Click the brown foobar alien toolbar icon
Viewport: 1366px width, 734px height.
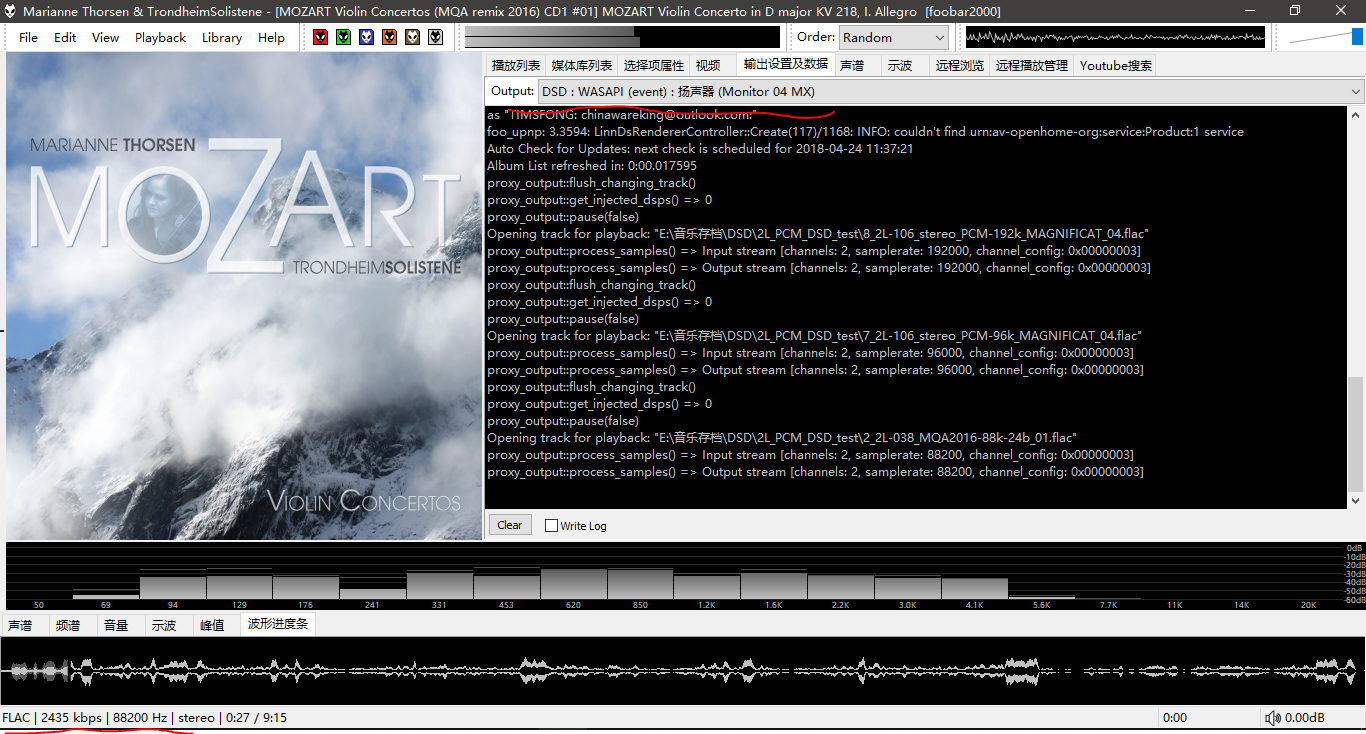coord(412,37)
